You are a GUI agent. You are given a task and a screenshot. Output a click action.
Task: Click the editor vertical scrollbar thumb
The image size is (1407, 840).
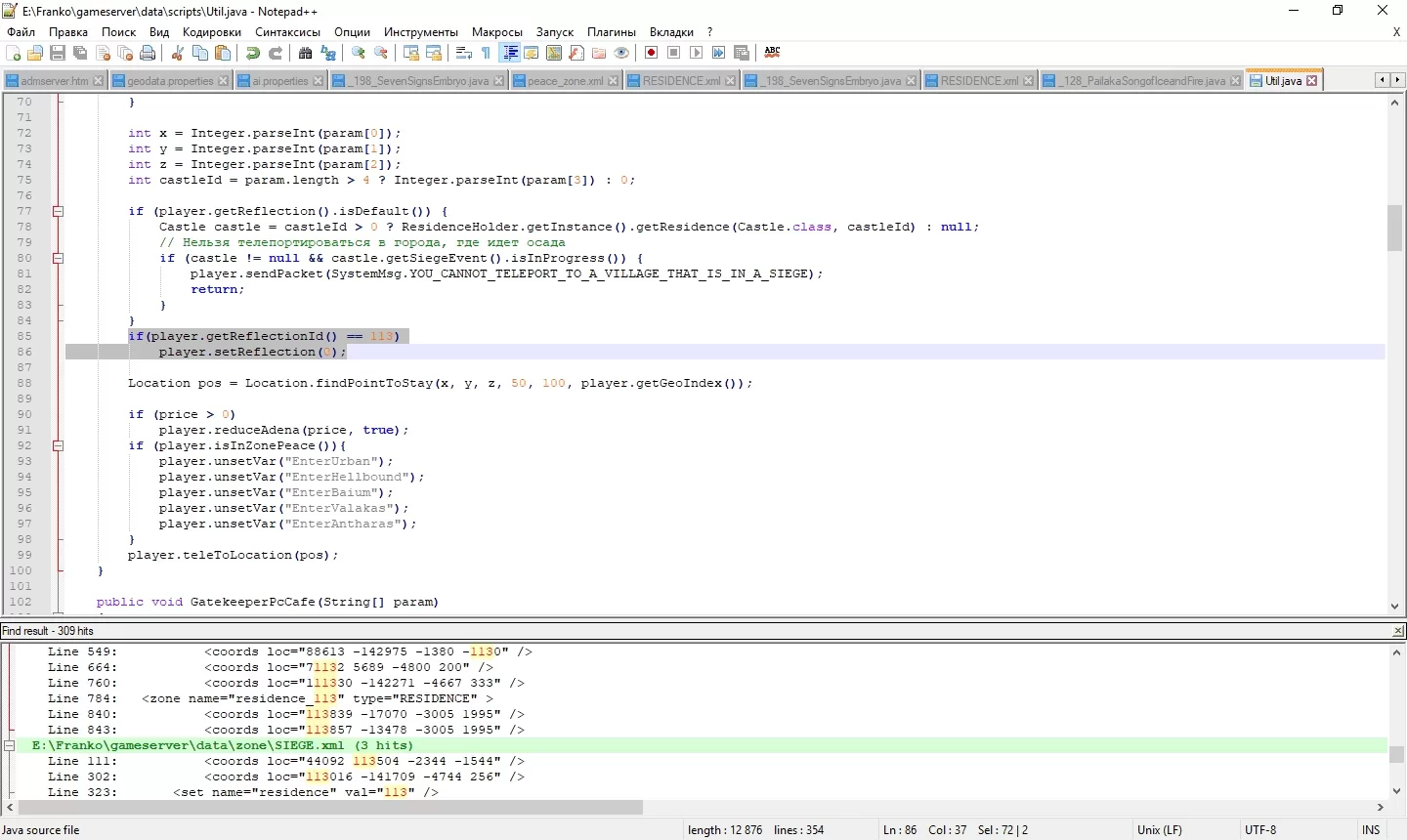tap(1395, 228)
